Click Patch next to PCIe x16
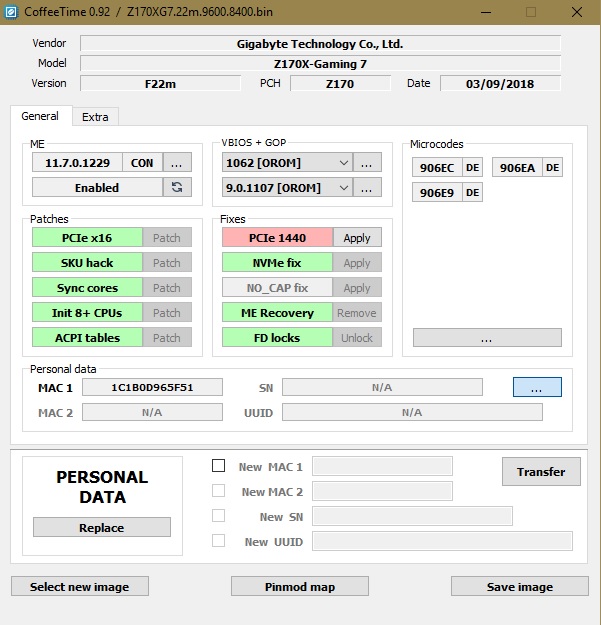The height and width of the screenshot is (625, 601). 167,238
